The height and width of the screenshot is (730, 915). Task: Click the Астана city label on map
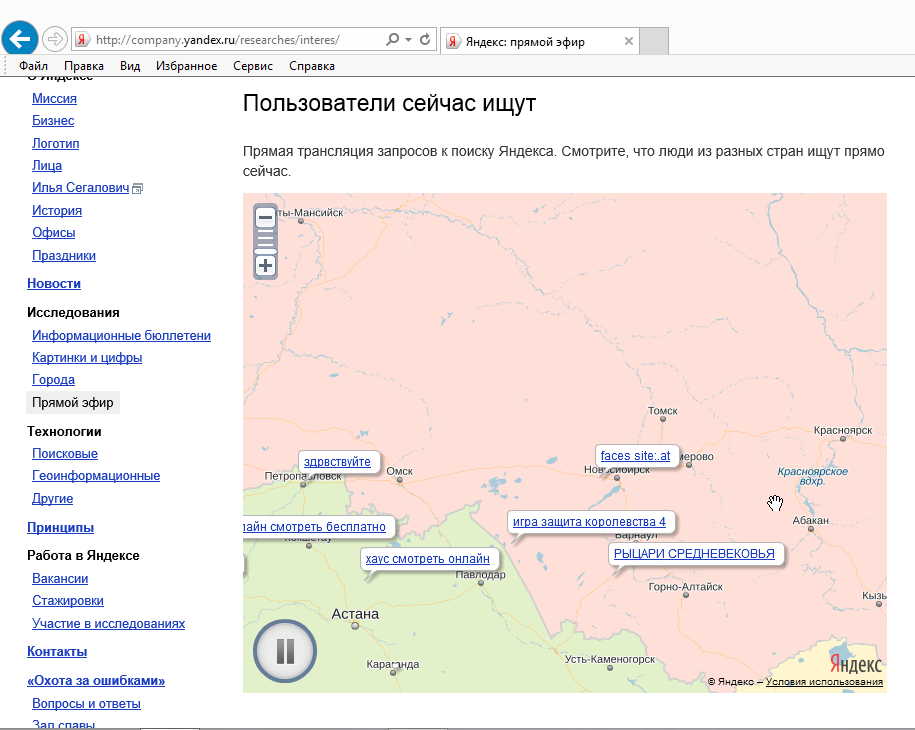(355, 614)
